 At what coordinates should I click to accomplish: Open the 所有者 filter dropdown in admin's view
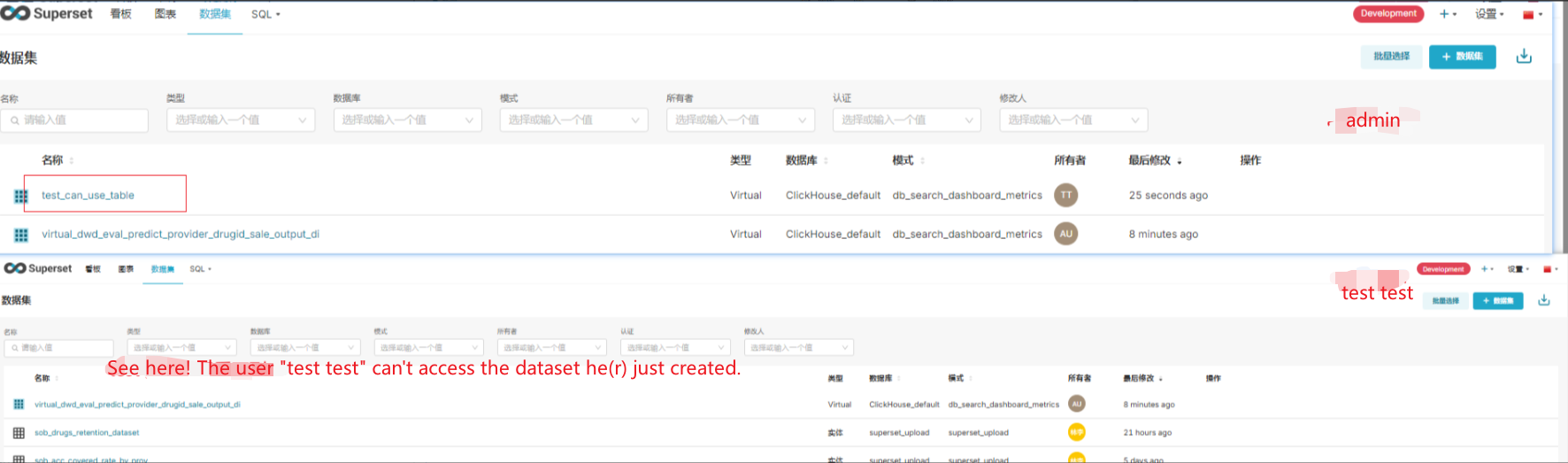[741, 120]
